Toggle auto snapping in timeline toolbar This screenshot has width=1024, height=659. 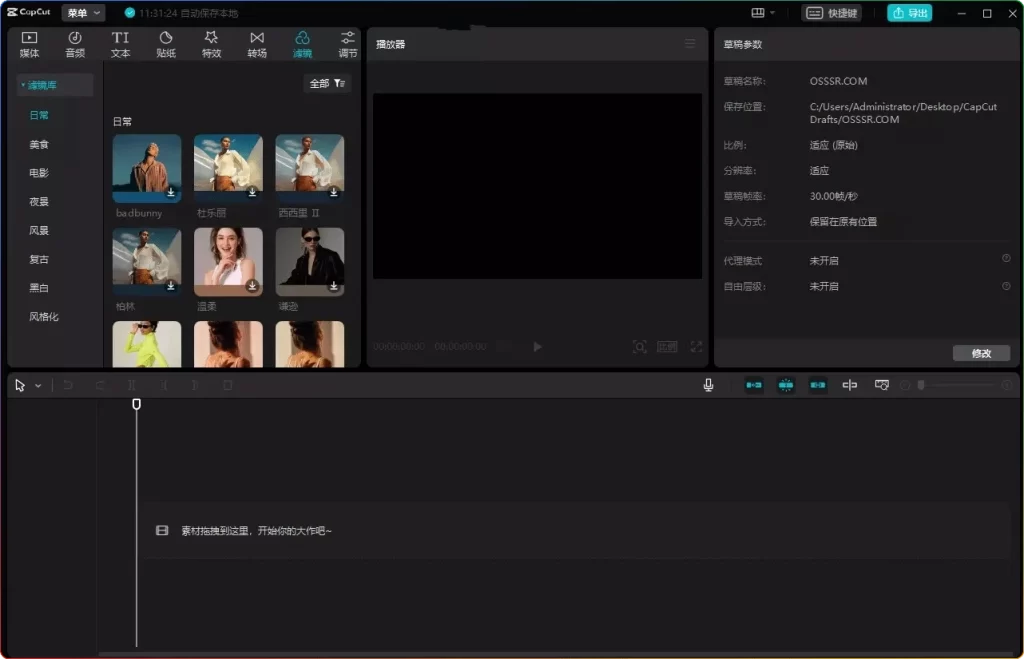(x=786, y=385)
